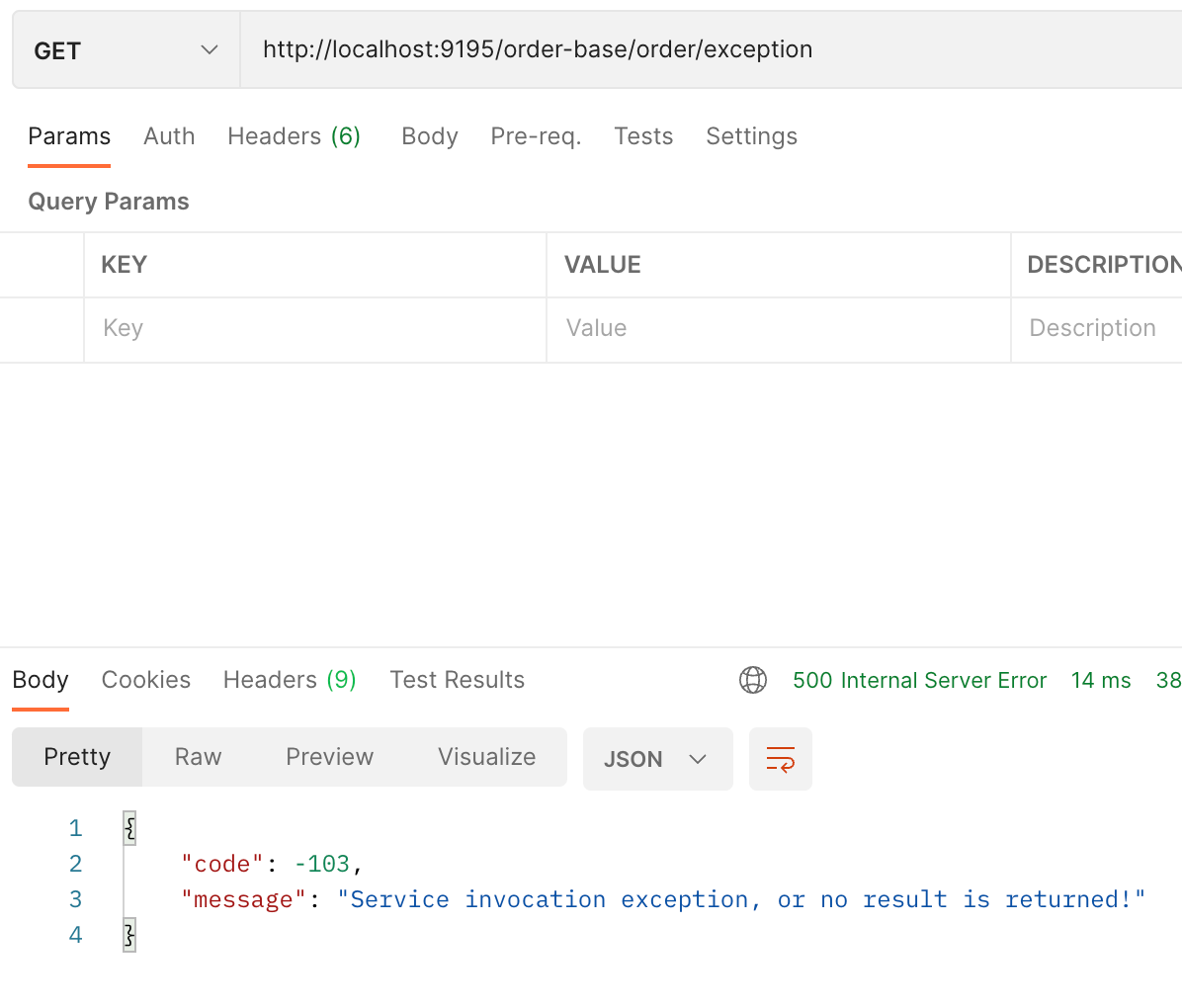Select the request Body tab
The height and width of the screenshot is (1008, 1182).
click(430, 136)
